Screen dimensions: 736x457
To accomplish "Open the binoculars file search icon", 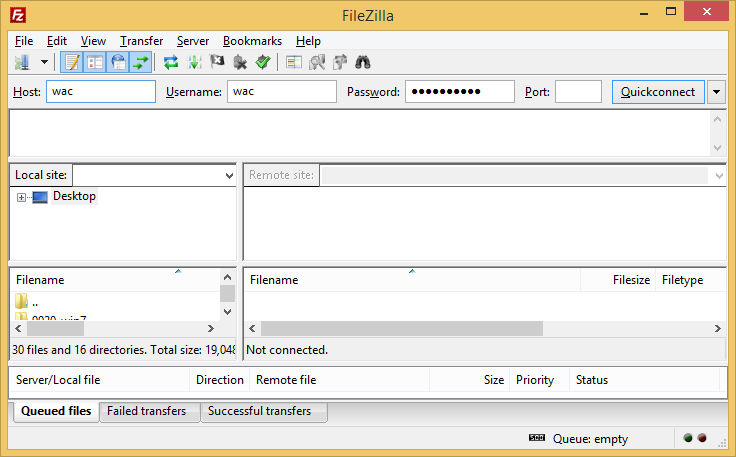I will pyautogui.click(x=363, y=62).
